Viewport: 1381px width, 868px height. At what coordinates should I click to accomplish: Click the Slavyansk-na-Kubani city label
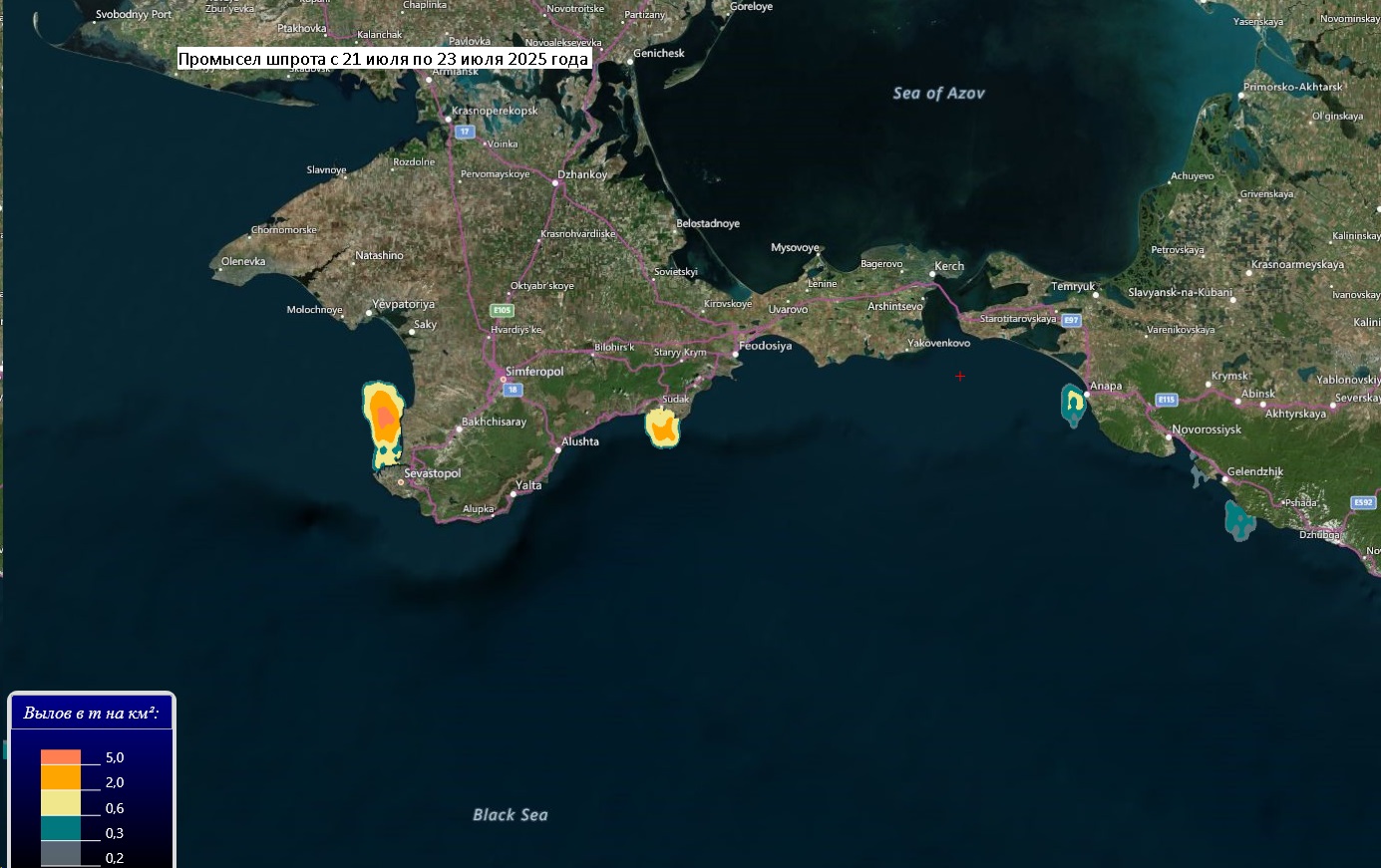1181,292
